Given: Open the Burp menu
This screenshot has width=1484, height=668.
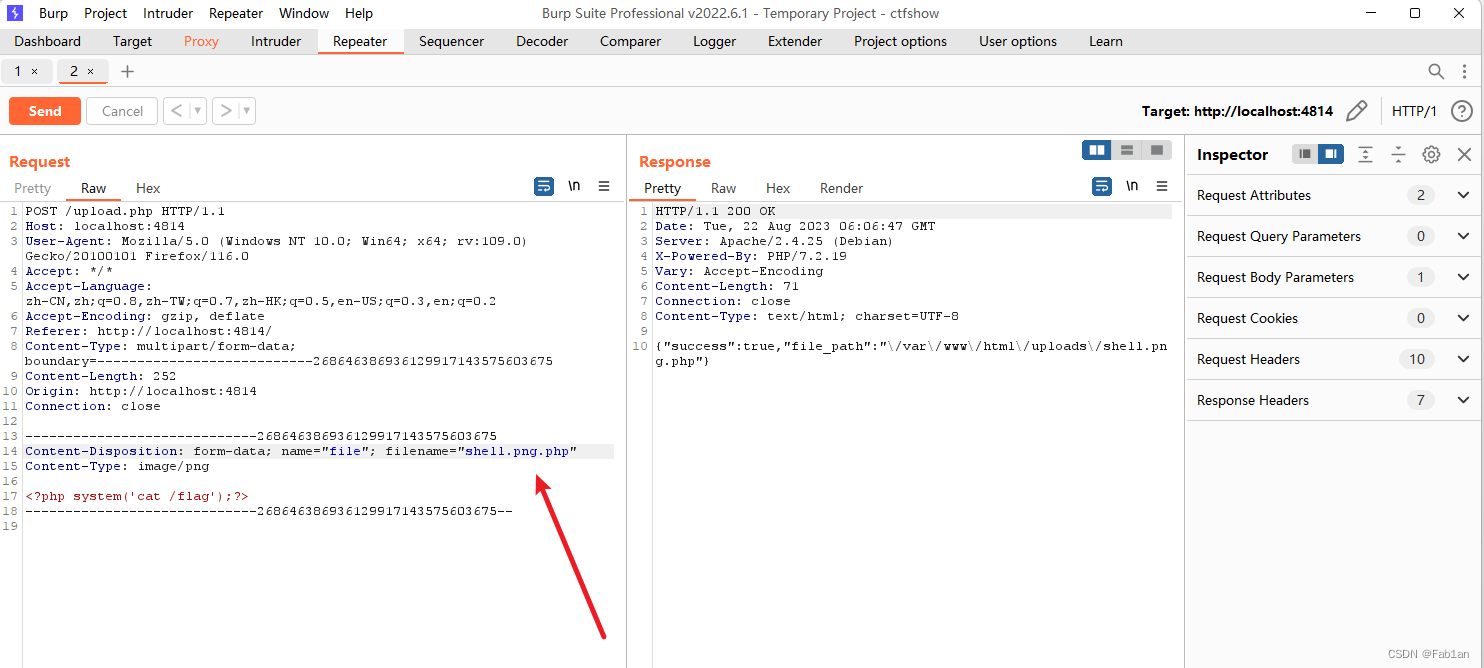Looking at the screenshot, I should [53, 13].
